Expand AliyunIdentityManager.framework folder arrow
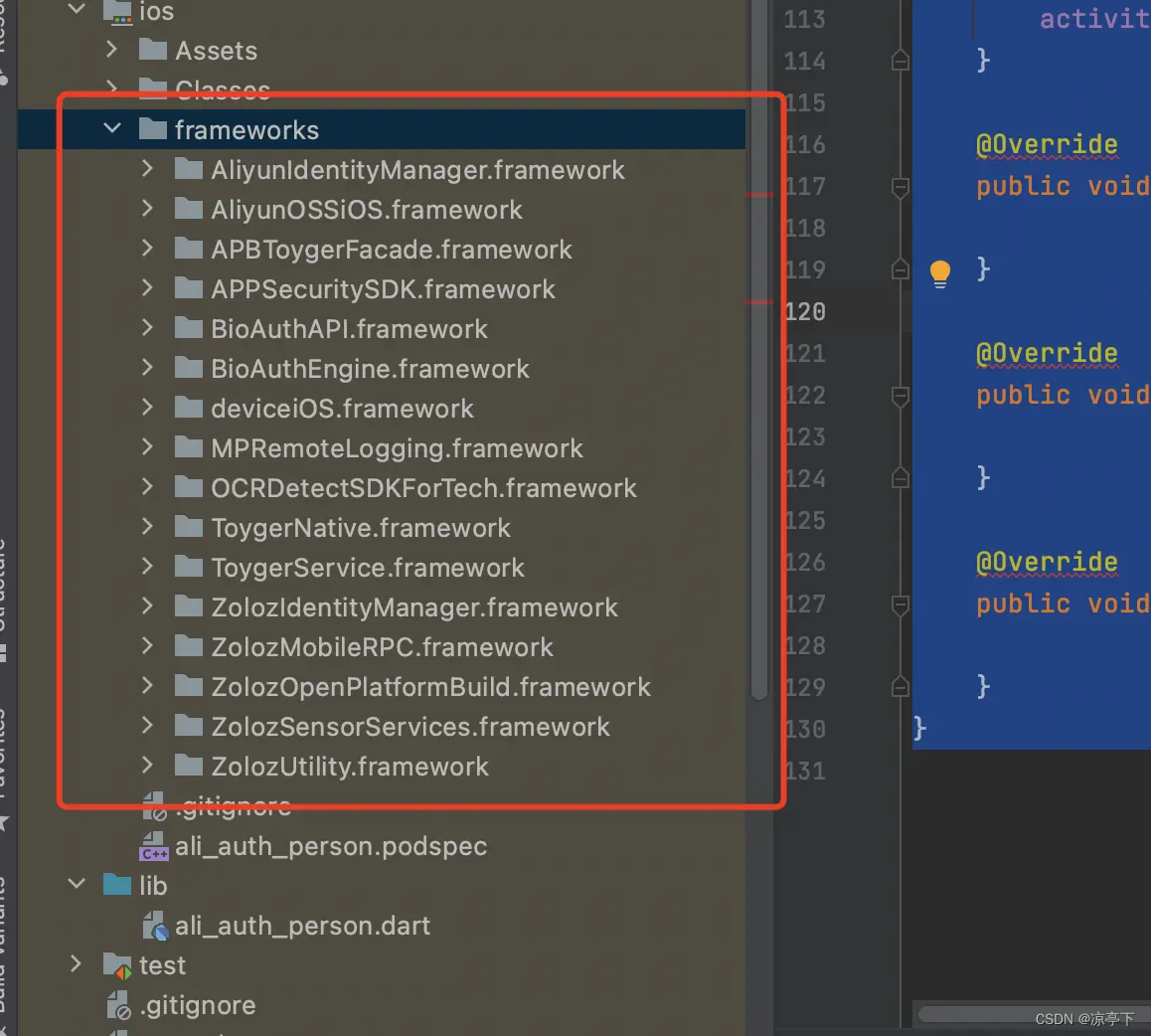1151x1036 pixels. (x=147, y=169)
